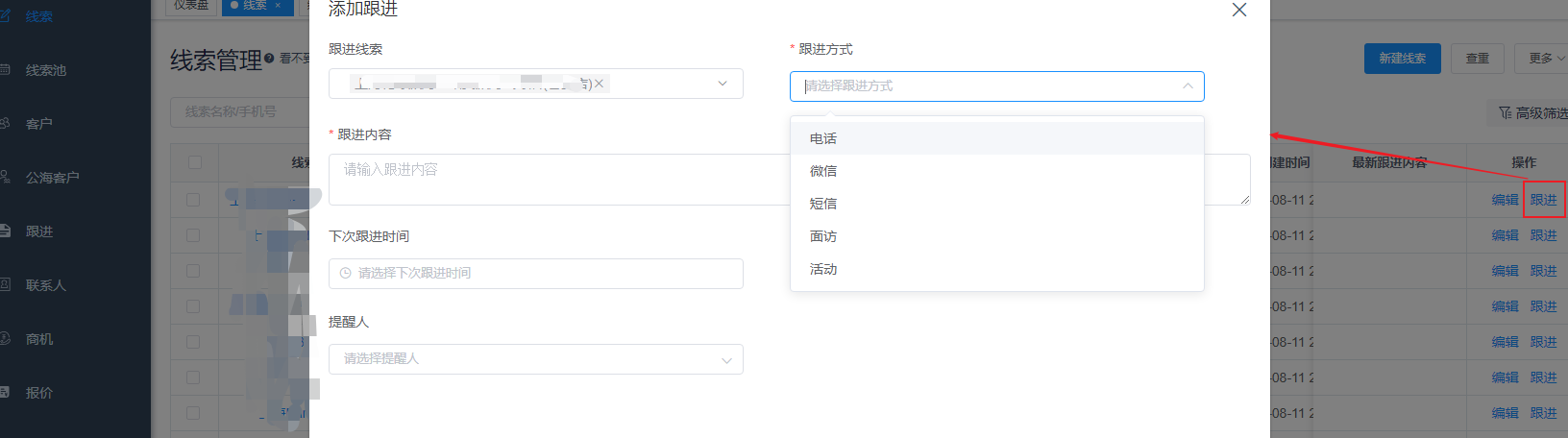Expand the 更多 dropdown button
The width and height of the screenshot is (1568, 438).
1541,59
